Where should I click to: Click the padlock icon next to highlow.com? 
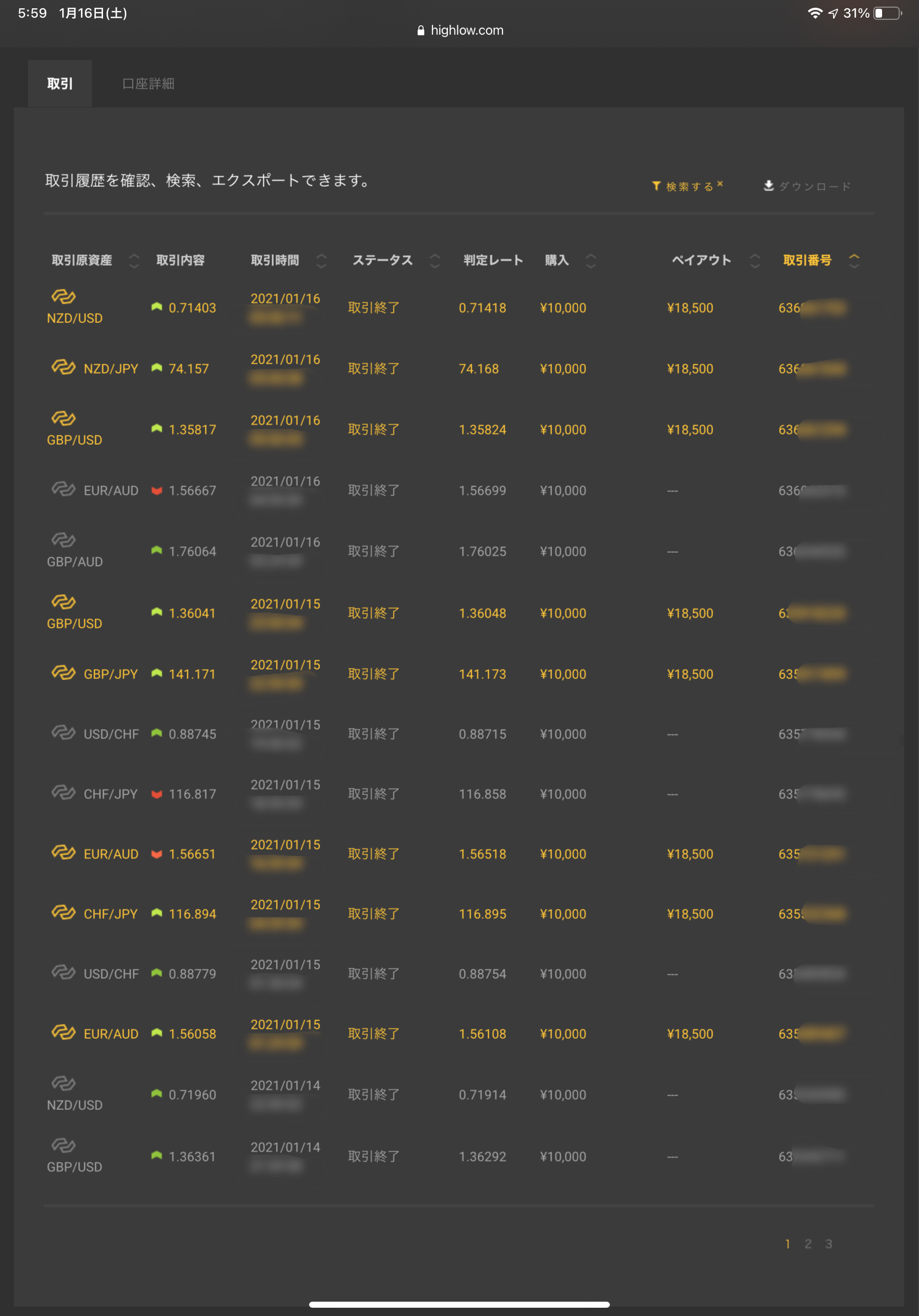point(421,31)
